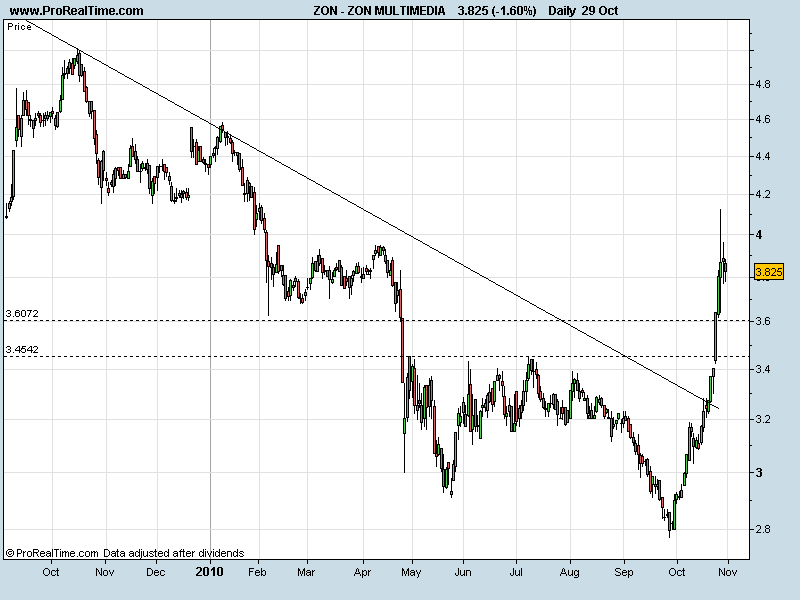800x600 pixels.
Task: Click the May label on time axis
Action: click(411, 572)
